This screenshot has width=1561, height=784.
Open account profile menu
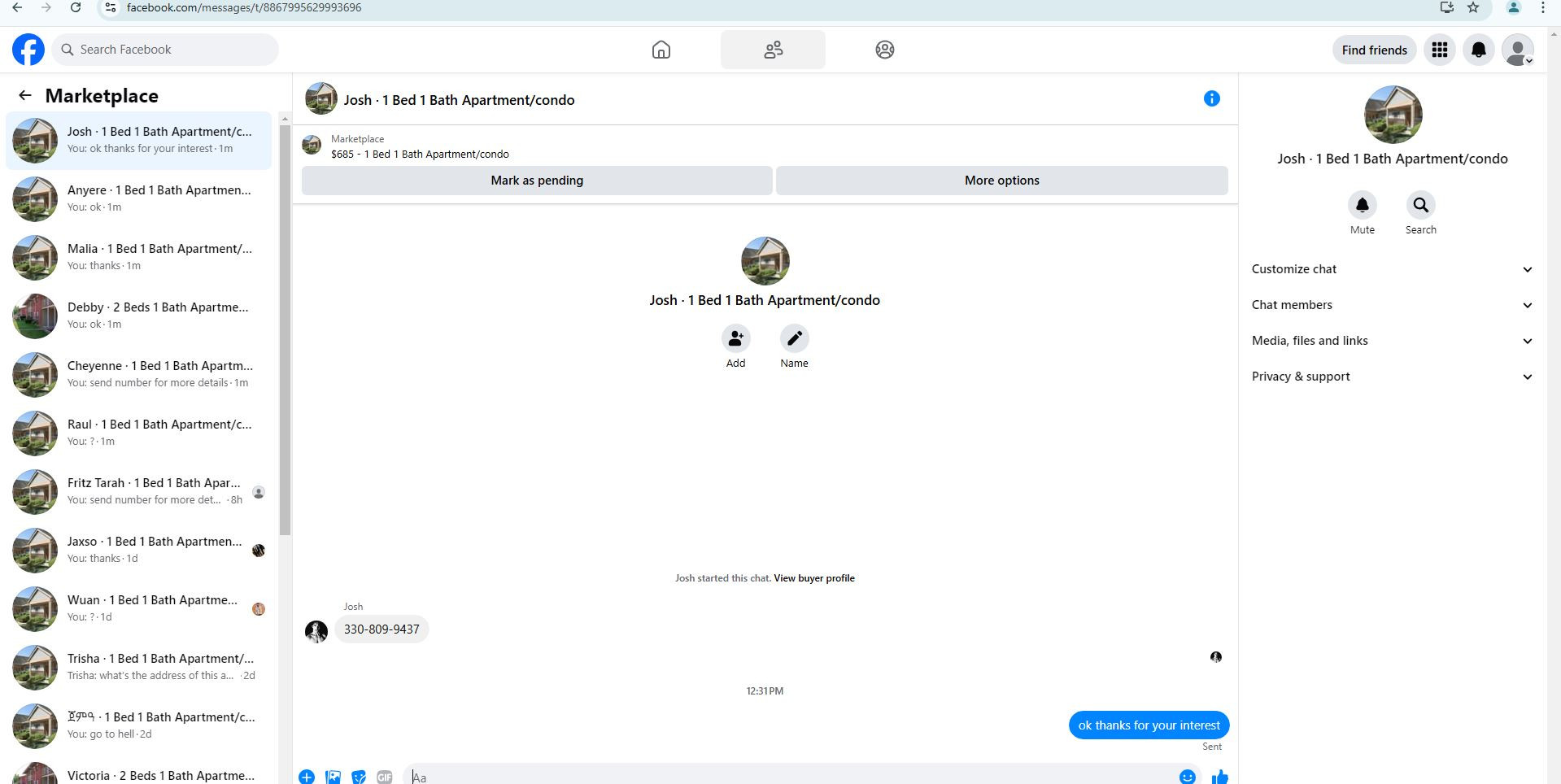(1518, 50)
